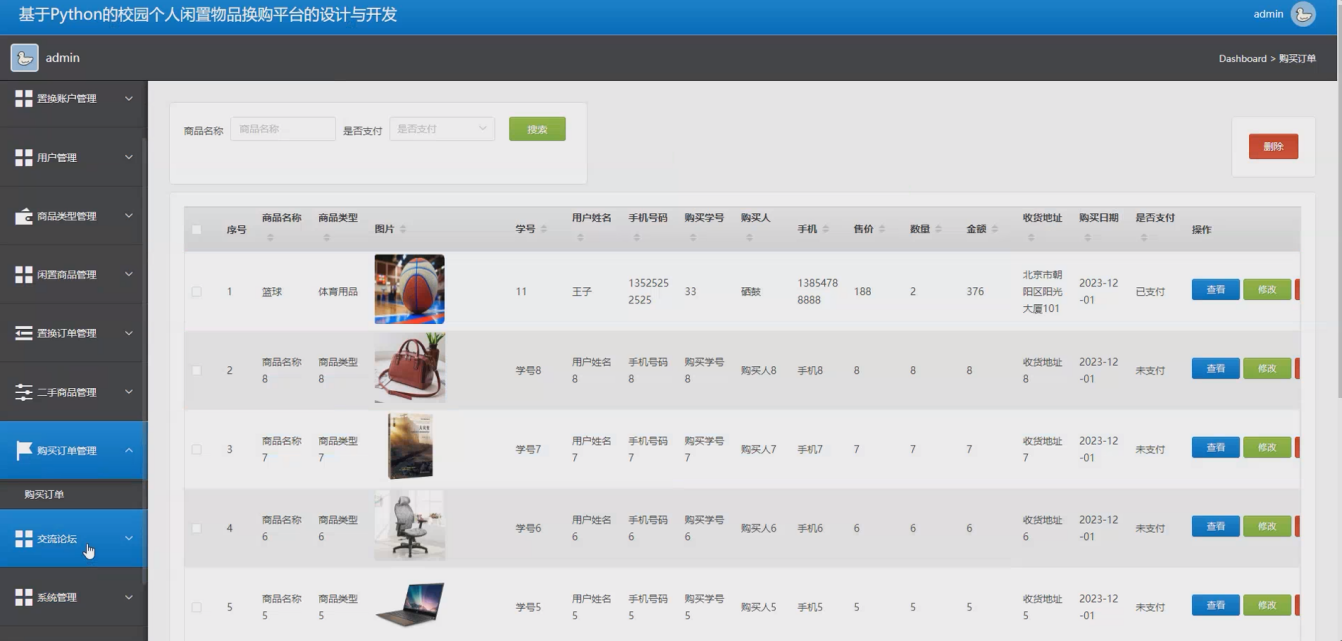Sort by 手机 column using its sort arrows
The image size is (1342, 641).
[826, 229]
